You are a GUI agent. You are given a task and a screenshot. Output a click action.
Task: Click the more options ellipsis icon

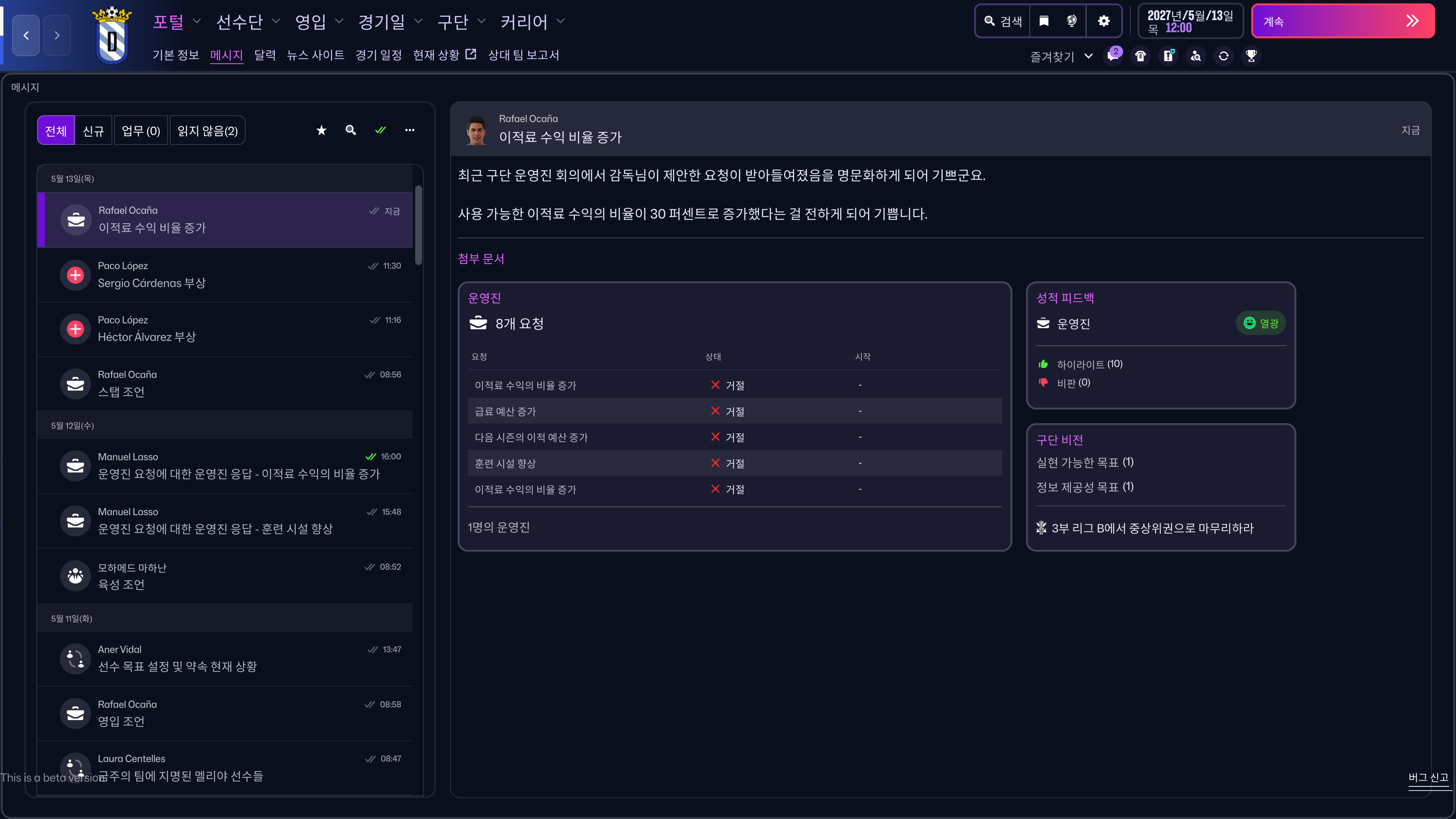(x=410, y=130)
